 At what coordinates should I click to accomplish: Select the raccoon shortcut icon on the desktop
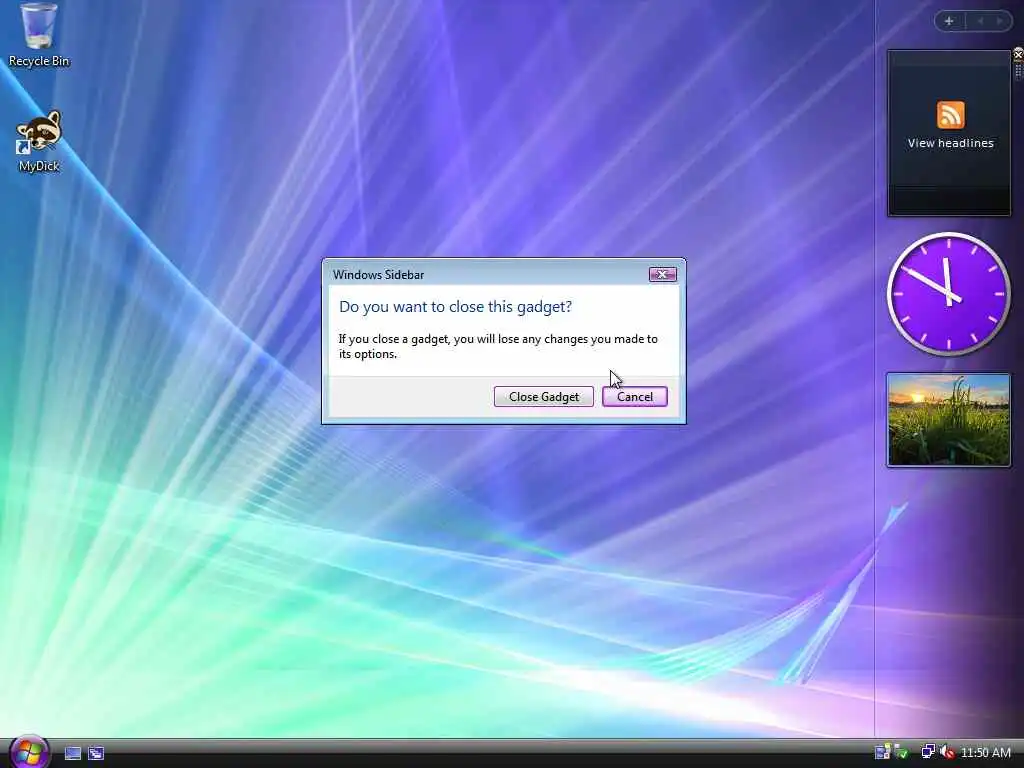(x=39, y=141)
